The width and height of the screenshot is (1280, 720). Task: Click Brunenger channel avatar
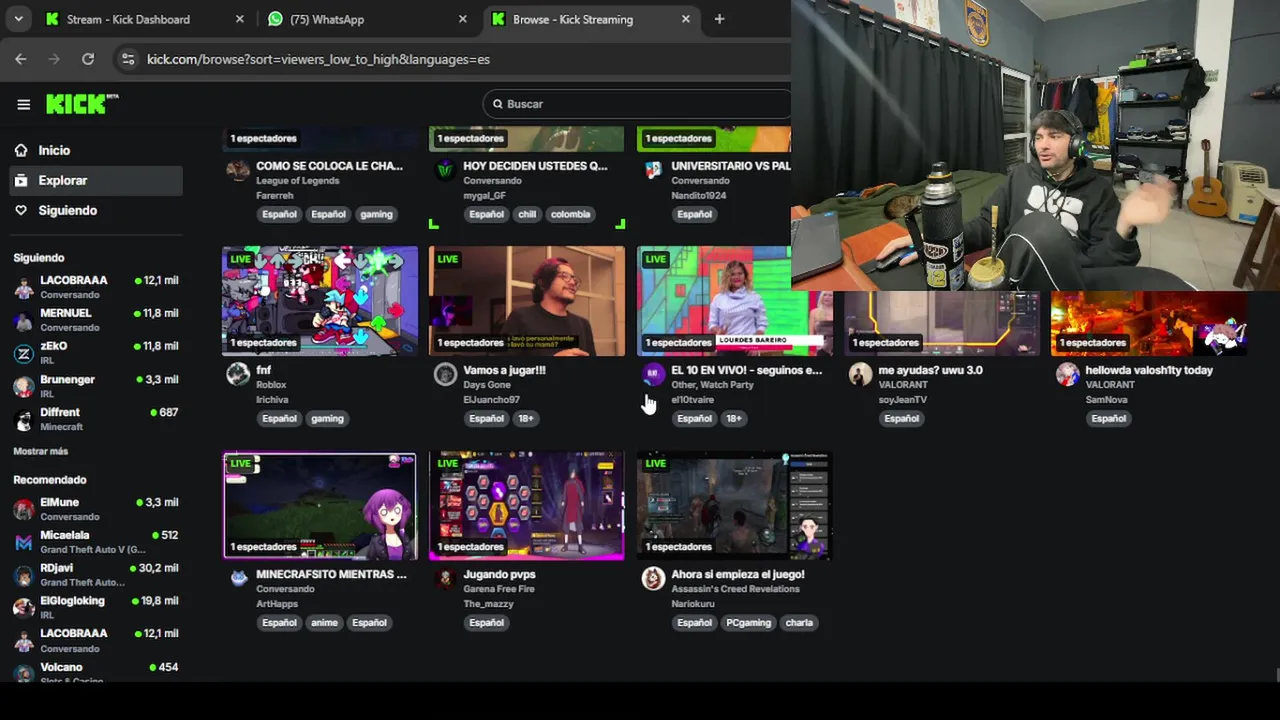point(24,387)
